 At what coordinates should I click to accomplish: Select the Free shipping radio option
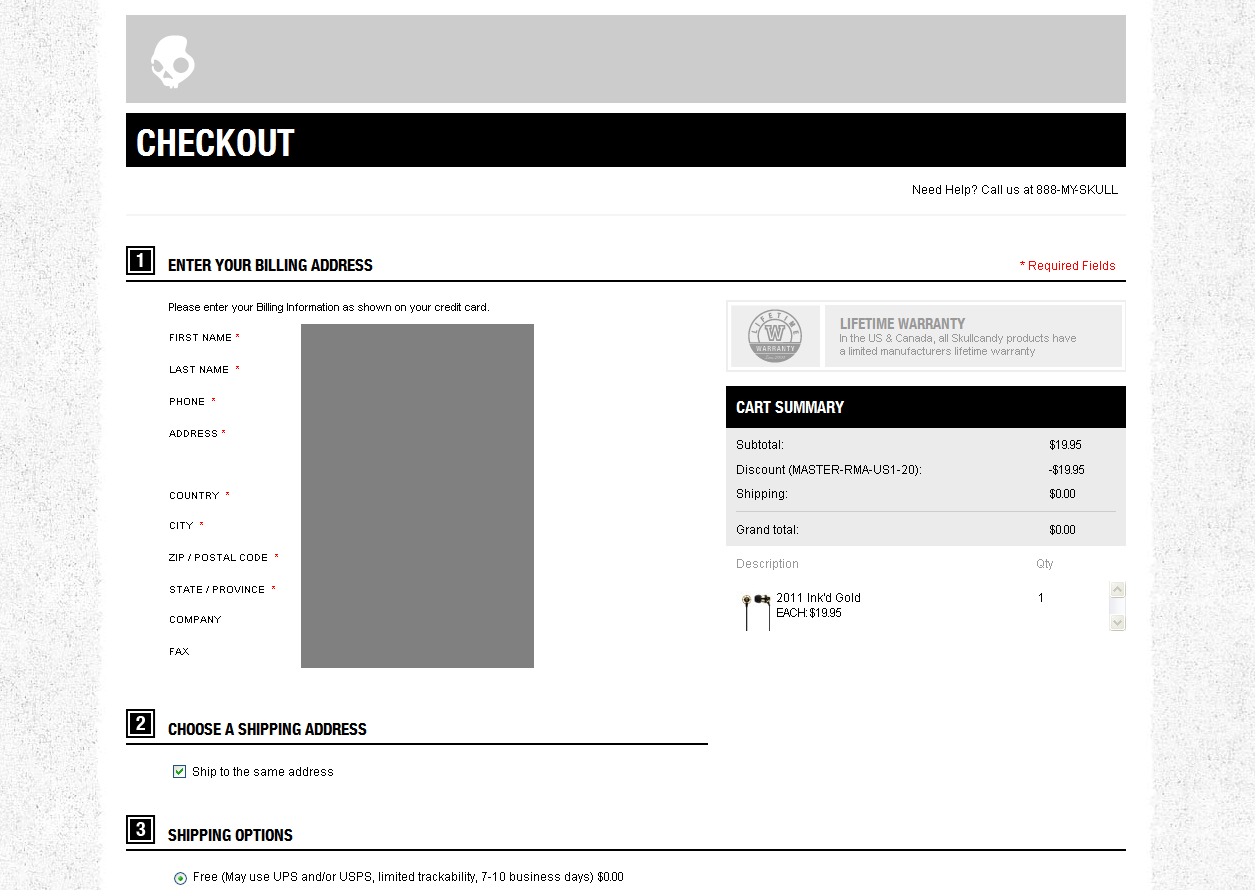click(180, 878)
